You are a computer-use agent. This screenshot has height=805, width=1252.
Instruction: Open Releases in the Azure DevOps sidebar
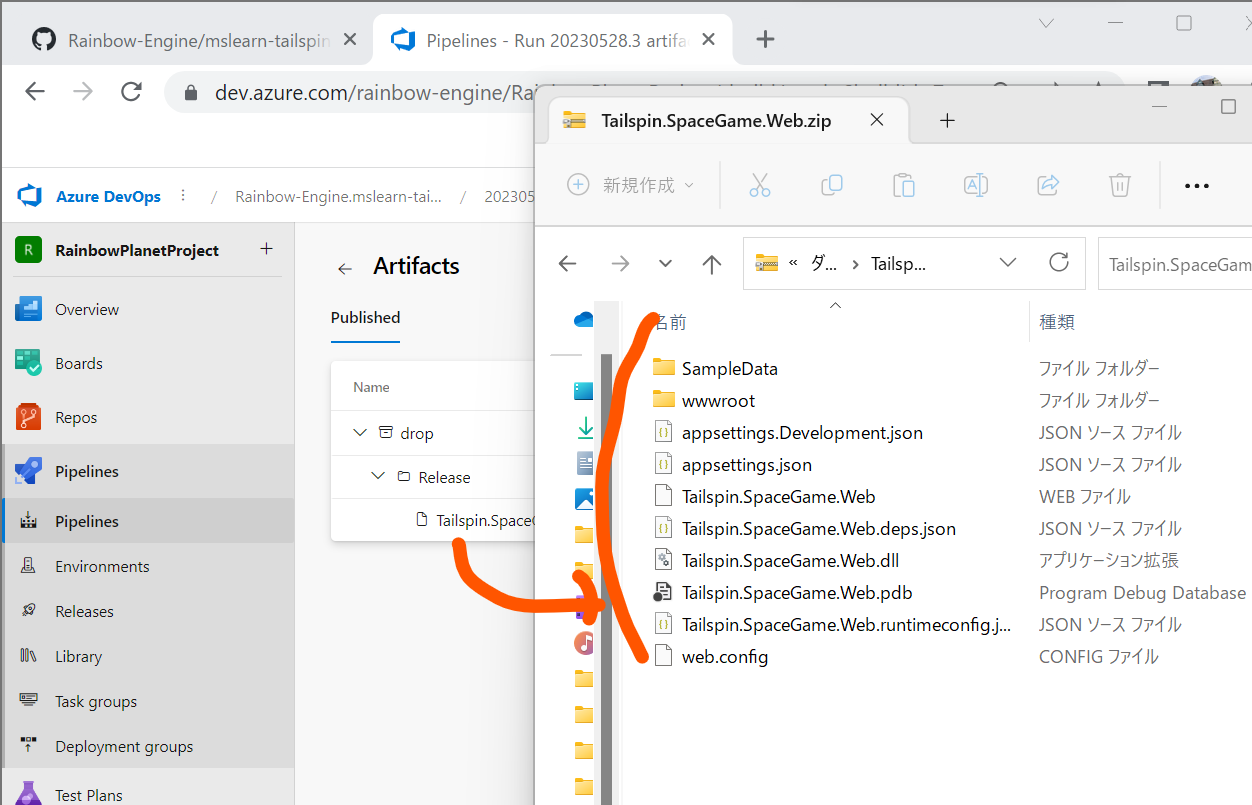(84, 611)
